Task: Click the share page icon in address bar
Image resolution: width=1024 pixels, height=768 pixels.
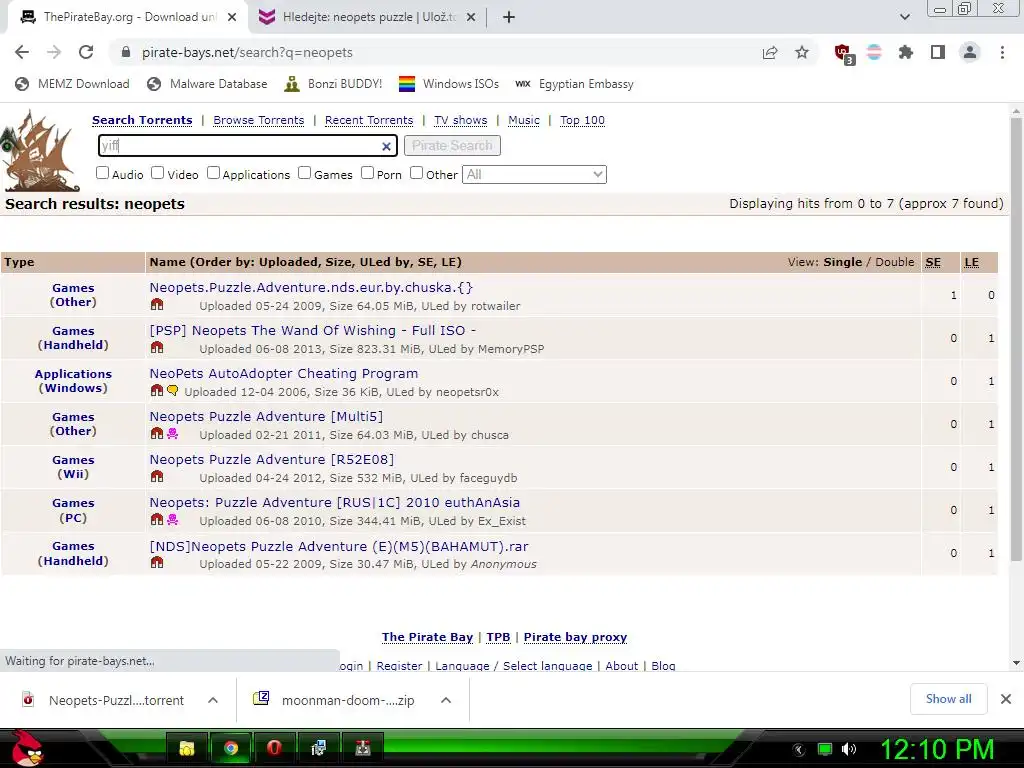Action: (770, 52)
